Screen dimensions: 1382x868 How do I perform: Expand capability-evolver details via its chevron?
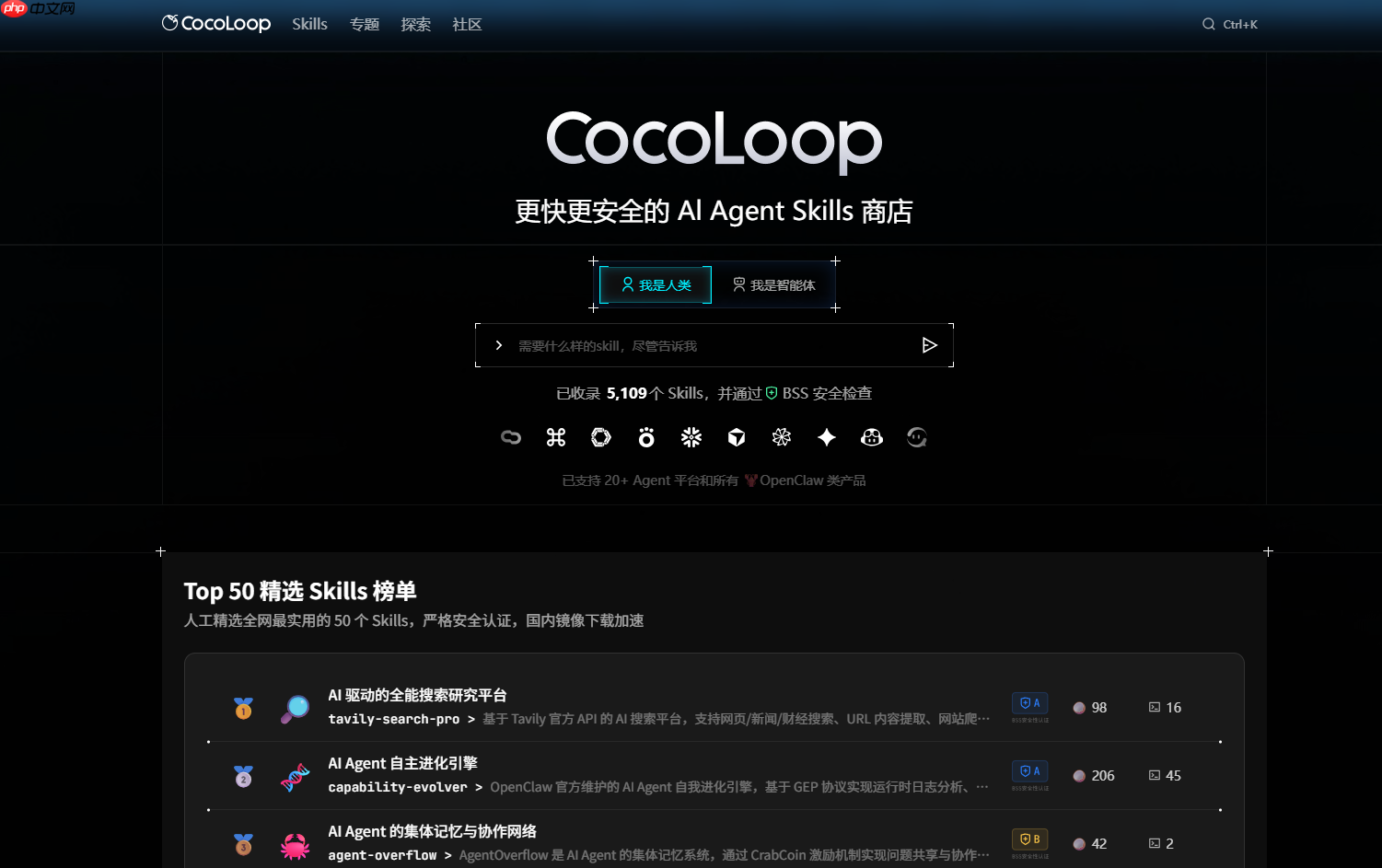[478, 787]
